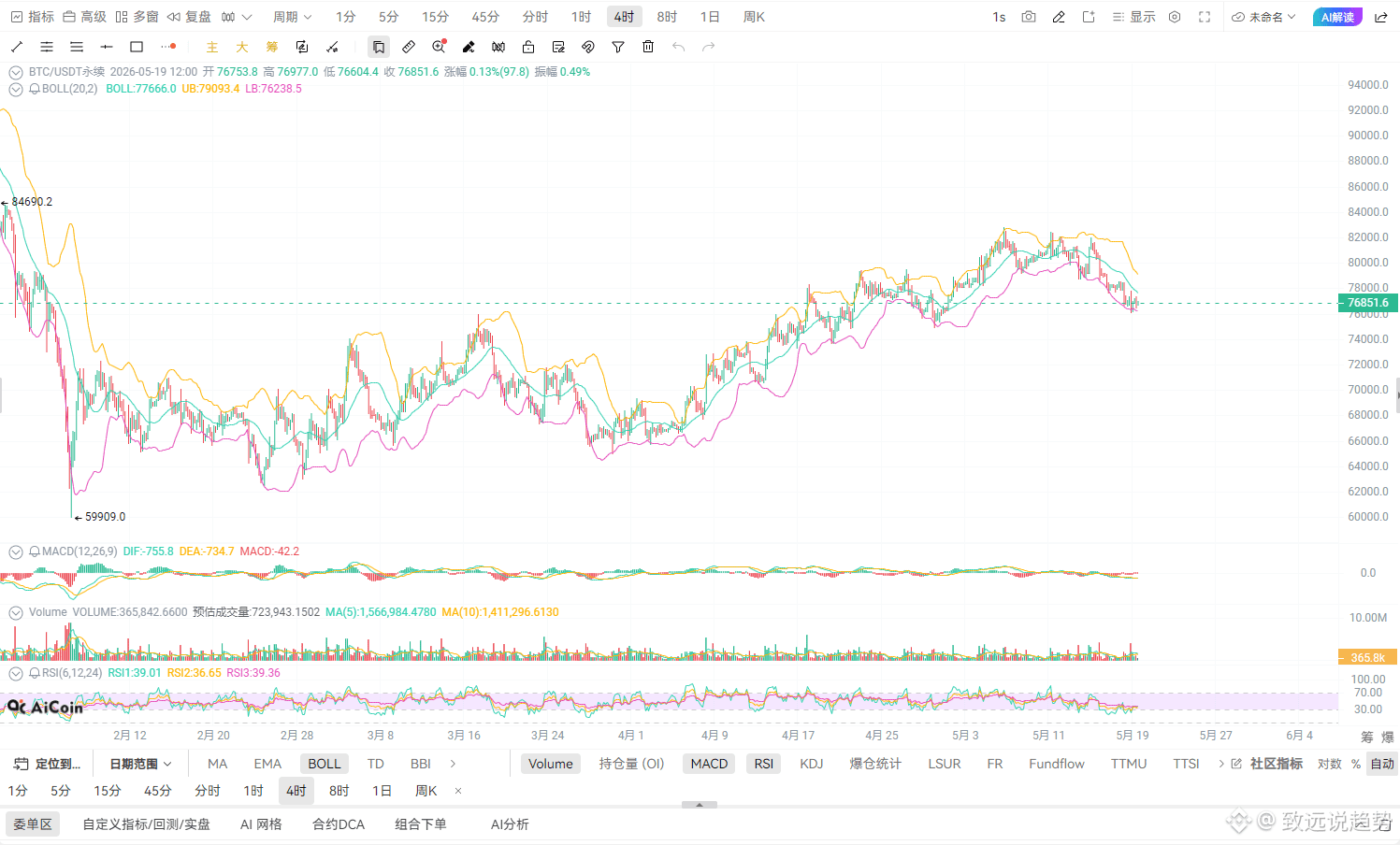Click the AI解读 button

pyautogui.click(x=1337, y=17)
